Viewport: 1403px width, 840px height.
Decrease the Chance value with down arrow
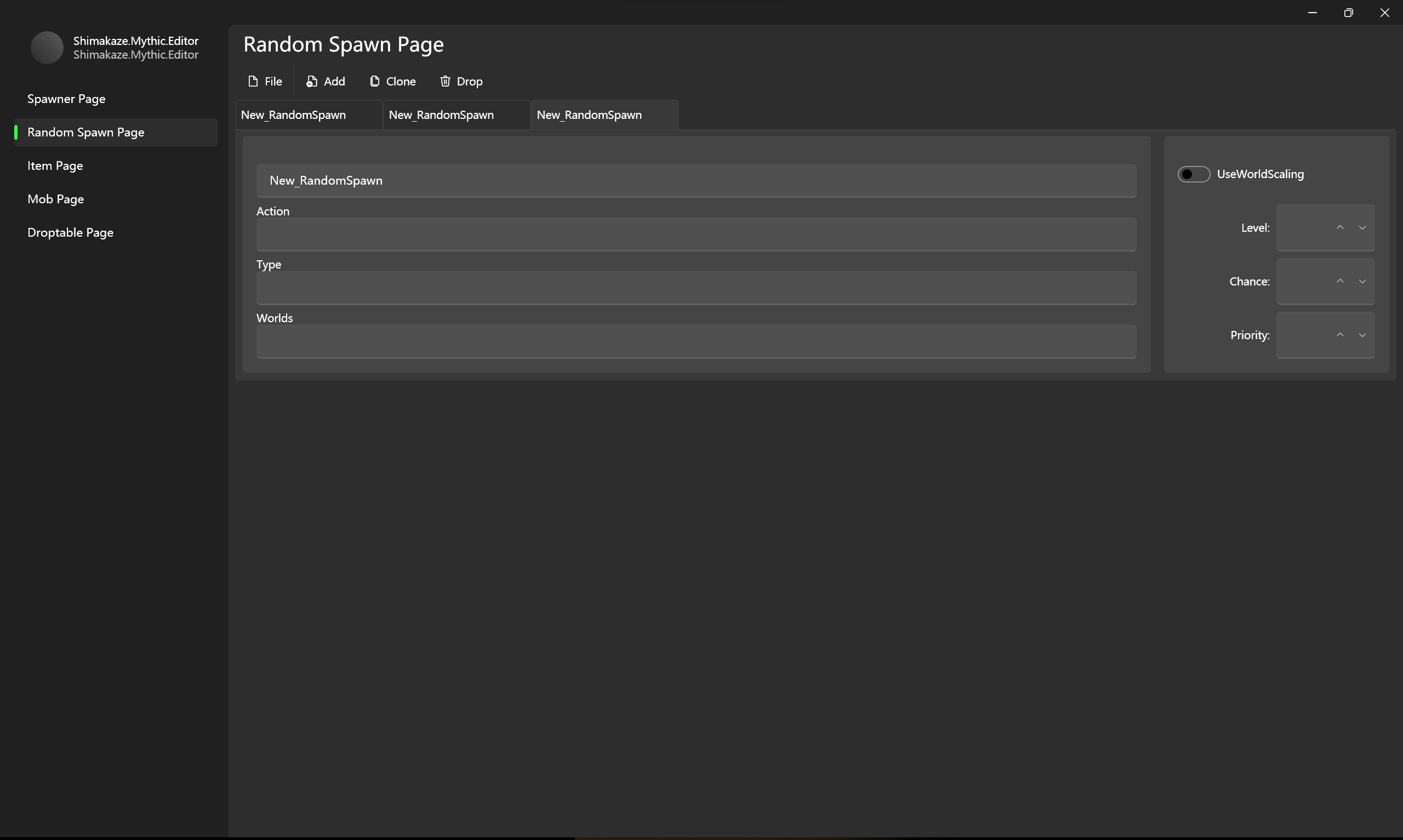pyautogui.click(x=1363, y=281)
